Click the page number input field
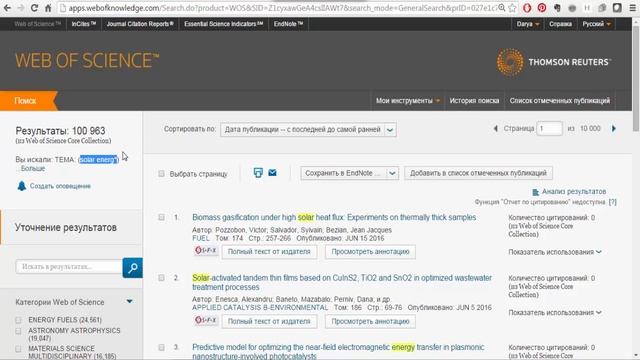Viewport: 640px width, 360px height. pyautogui.click(x=549, y=129)
